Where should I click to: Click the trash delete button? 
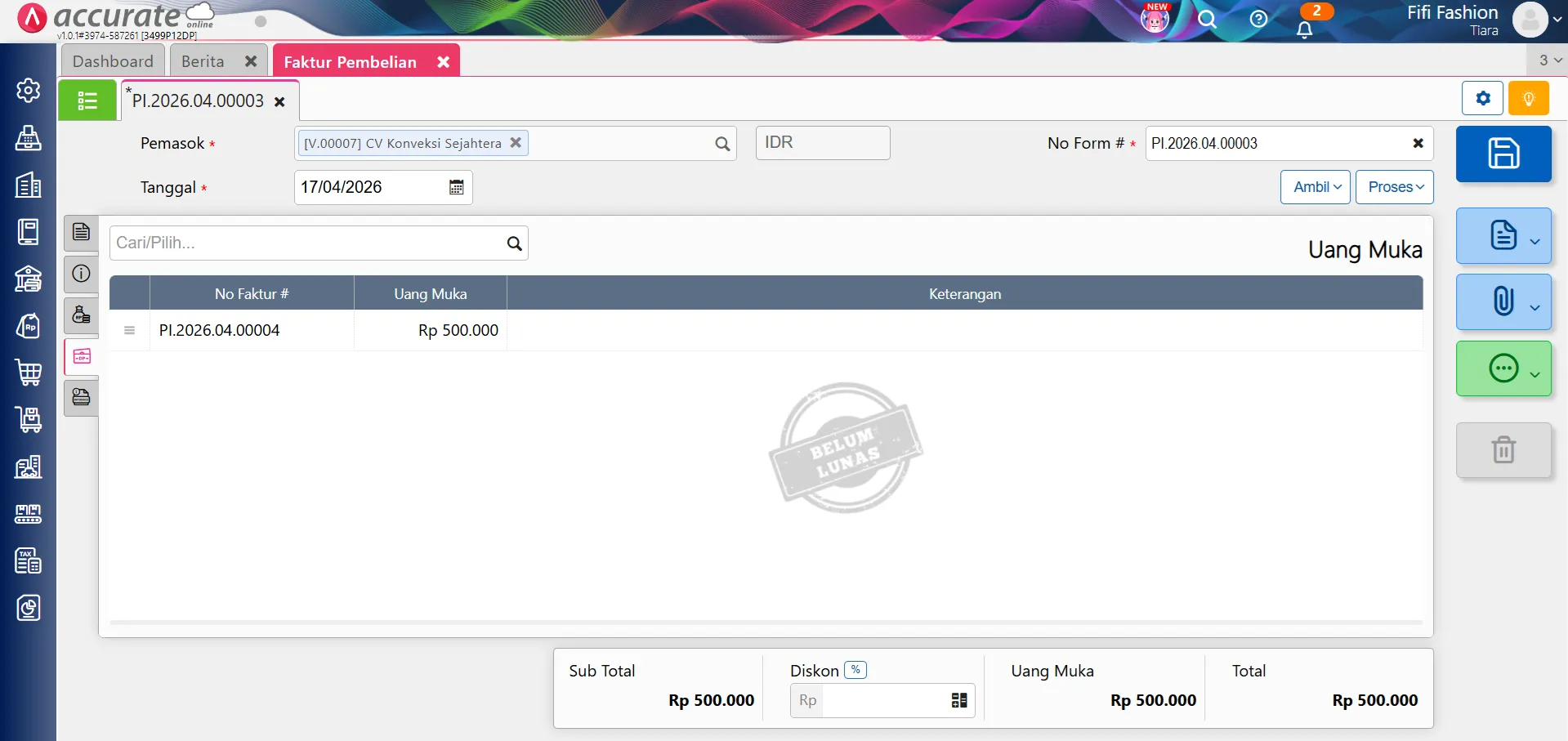coord(1503,449)
